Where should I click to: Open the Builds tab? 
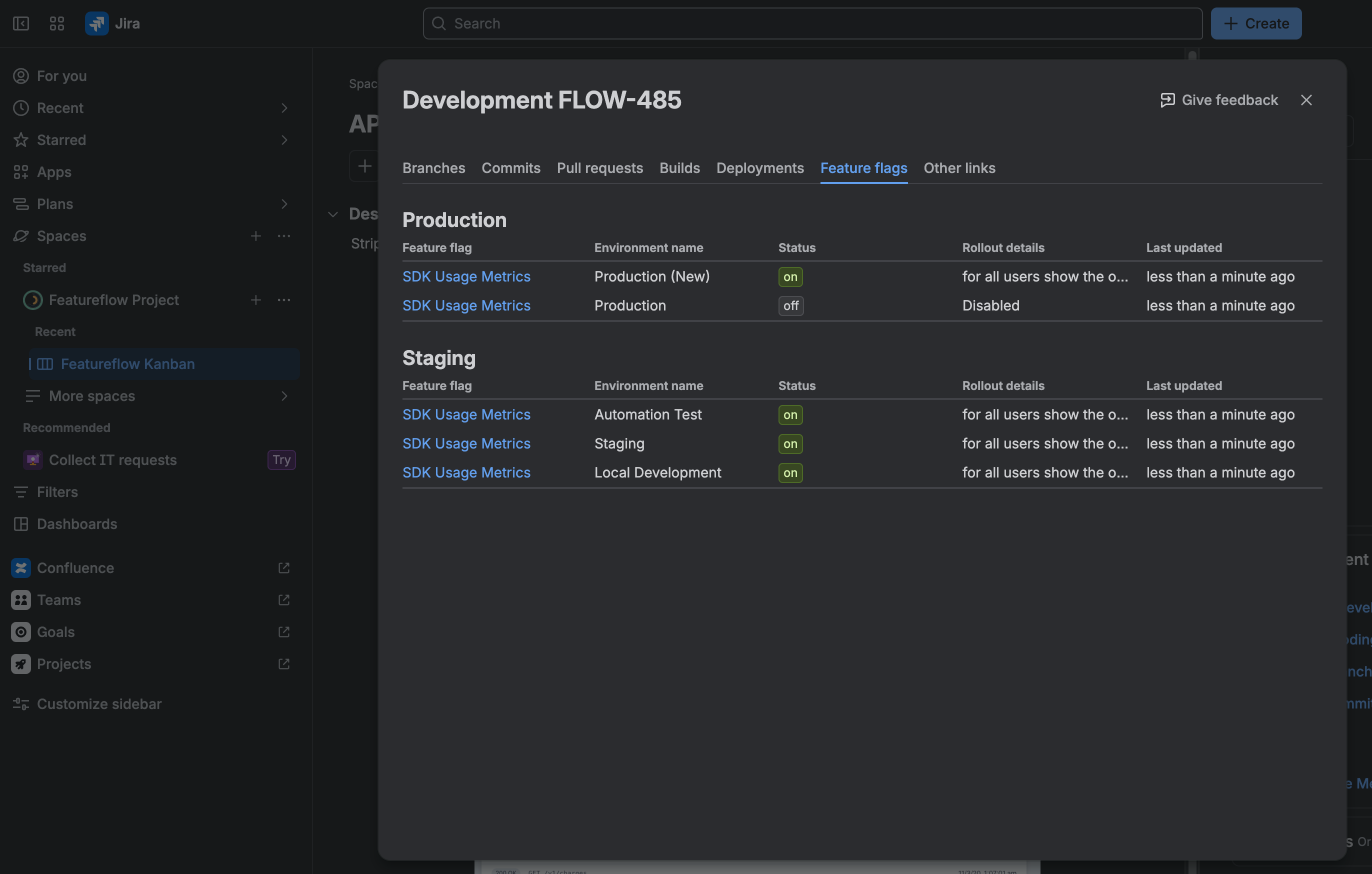(679, 167)
